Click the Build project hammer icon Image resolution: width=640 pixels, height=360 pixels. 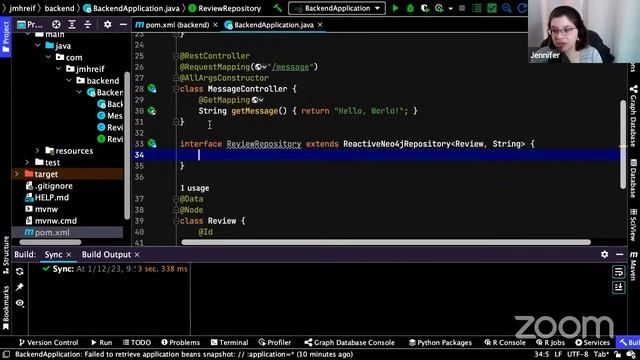tap(278, 8)
